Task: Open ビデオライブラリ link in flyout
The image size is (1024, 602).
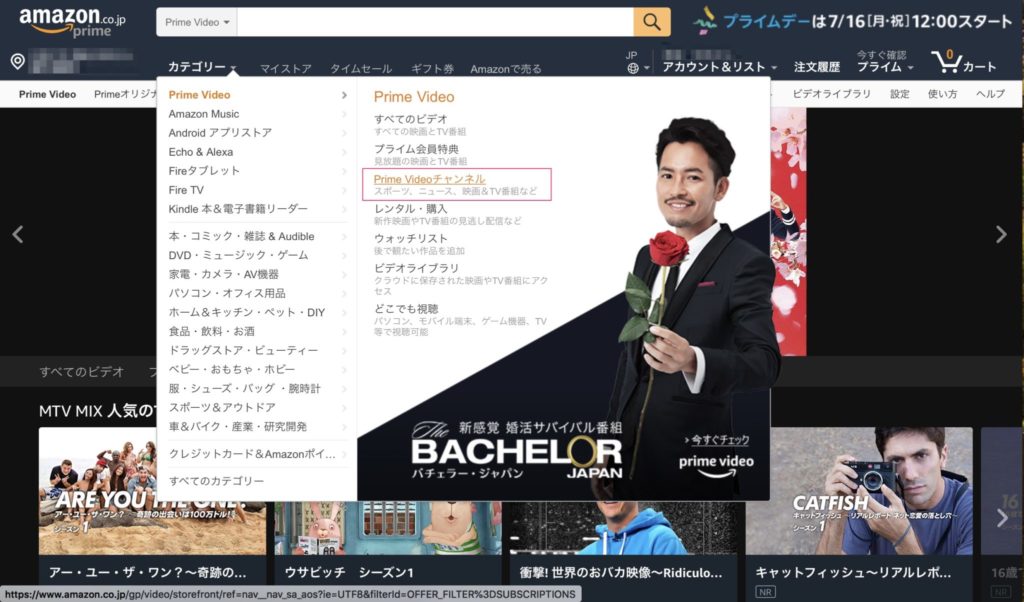Action: tap(416, 268)
